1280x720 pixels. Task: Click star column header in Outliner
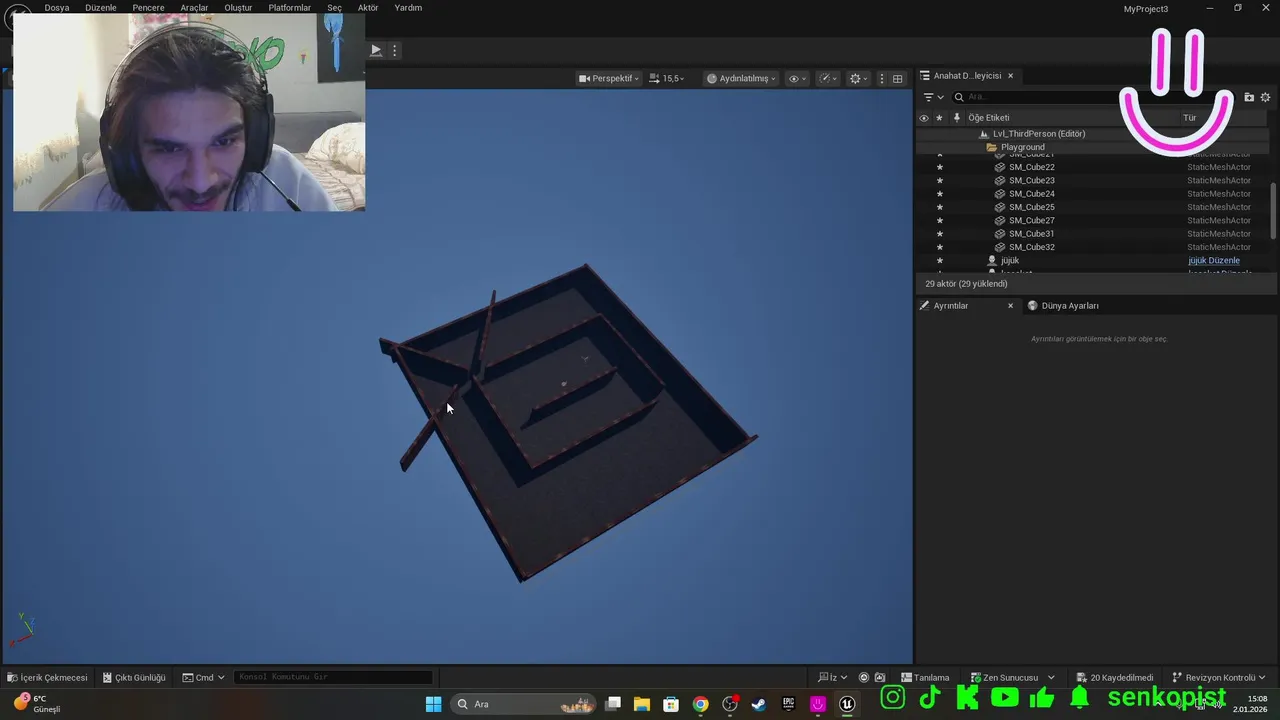939,118
